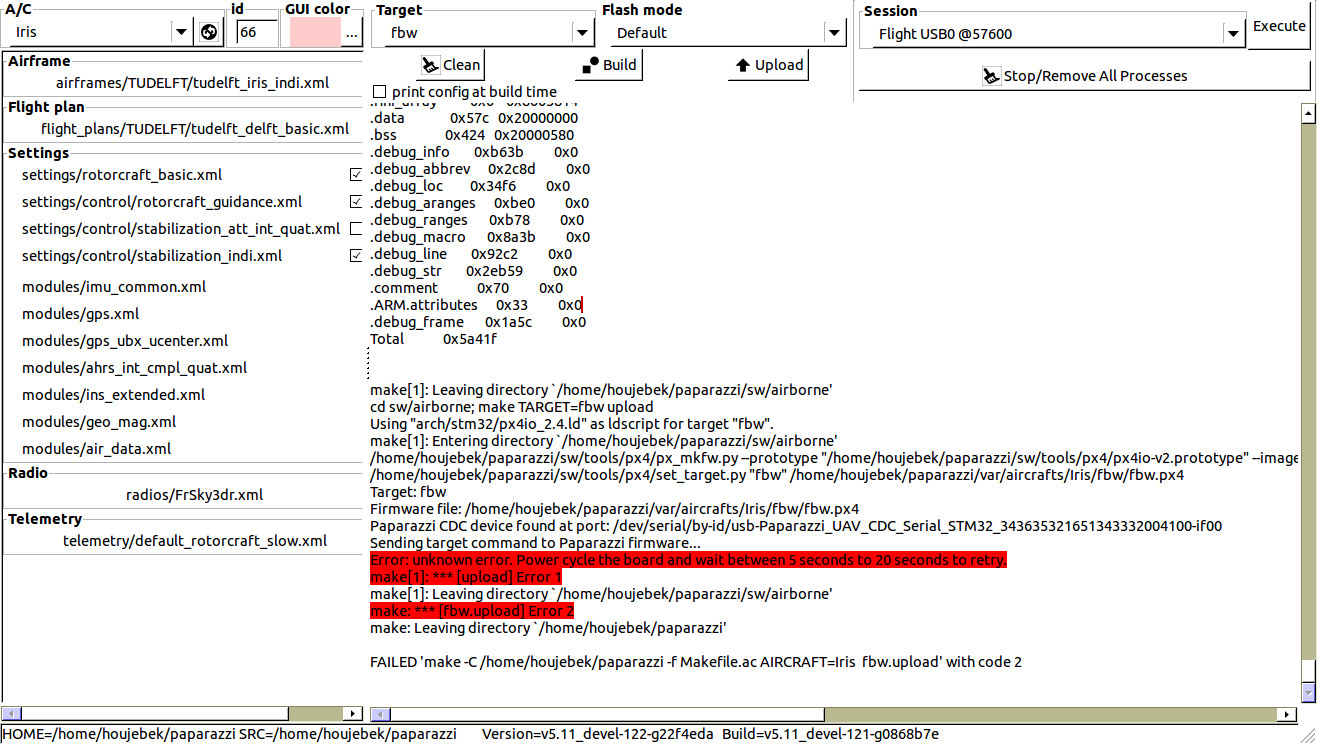Click the Telemetry section header

pyautogui.click(x=45, y=519)
